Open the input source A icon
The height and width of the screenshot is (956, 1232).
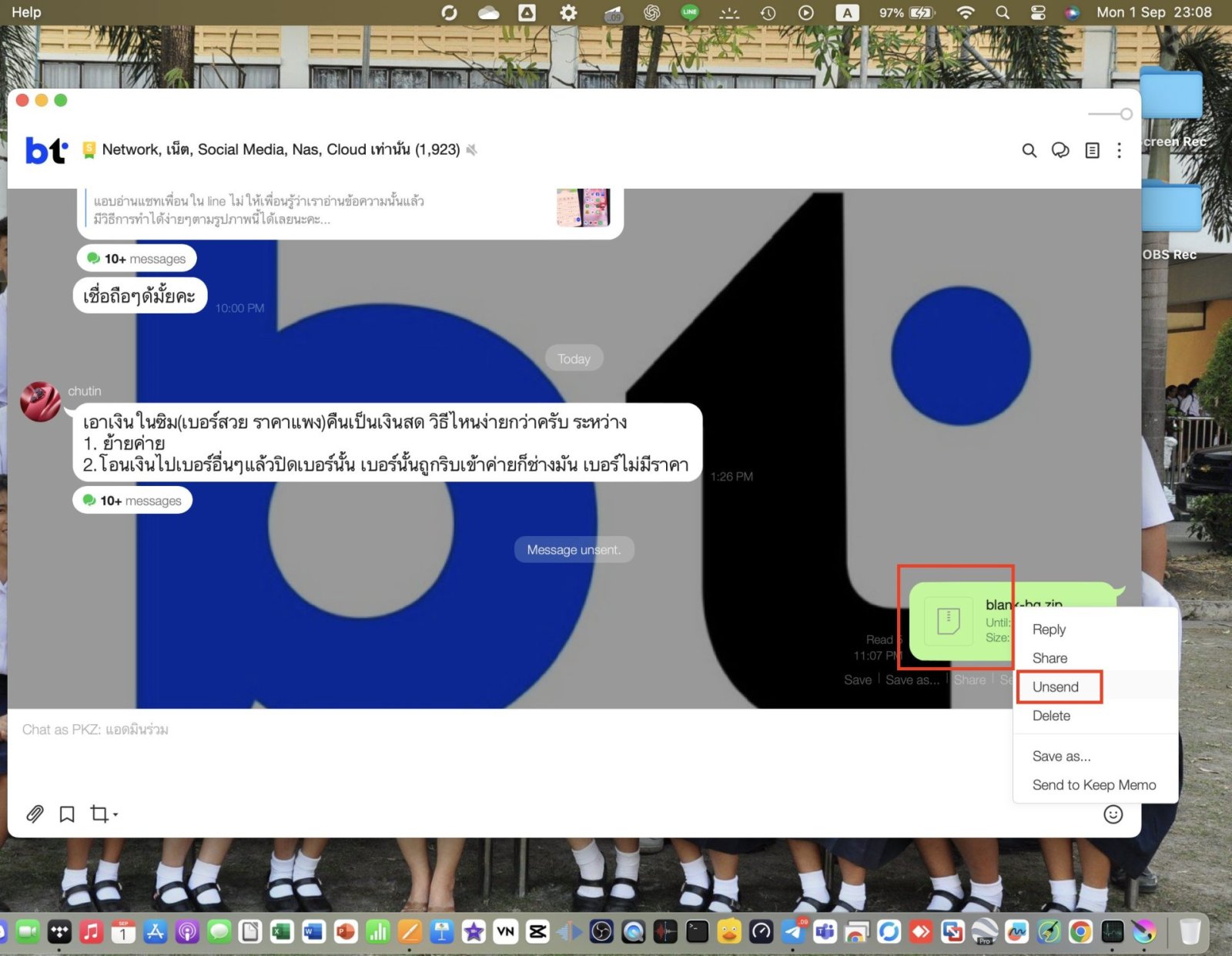coord(847,12)
